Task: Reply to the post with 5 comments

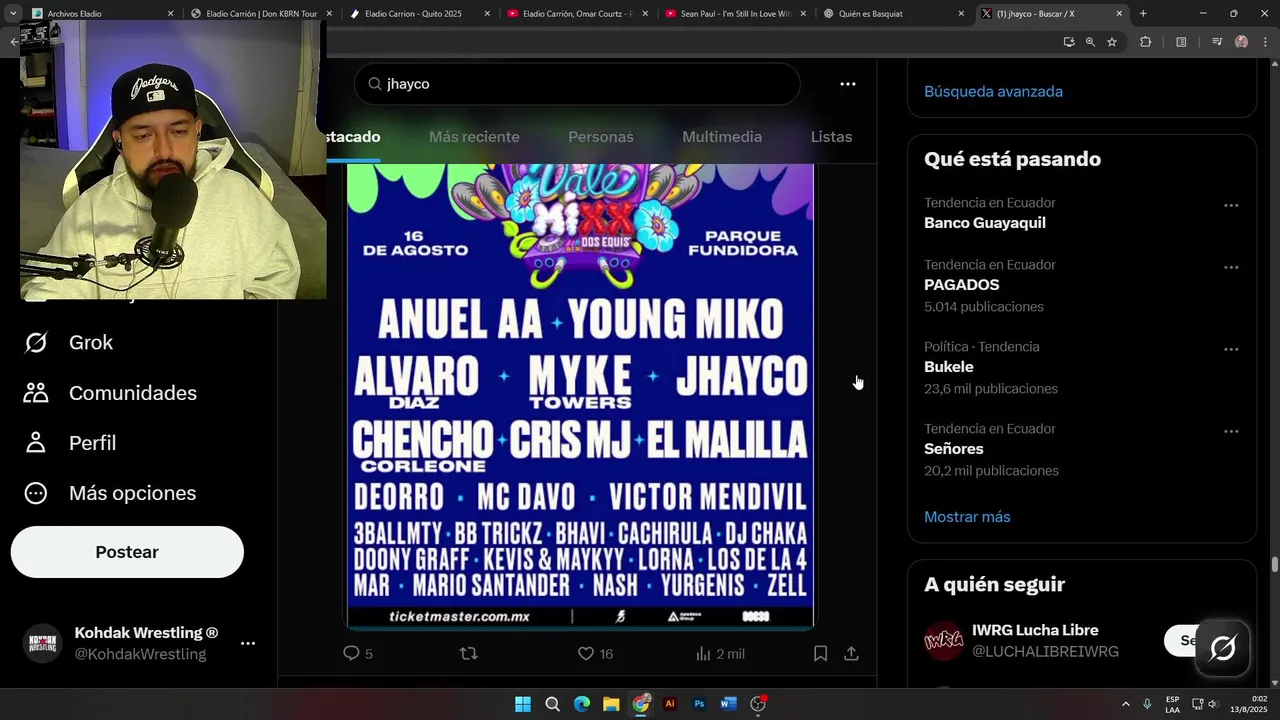Action: (x=357, y=653)
